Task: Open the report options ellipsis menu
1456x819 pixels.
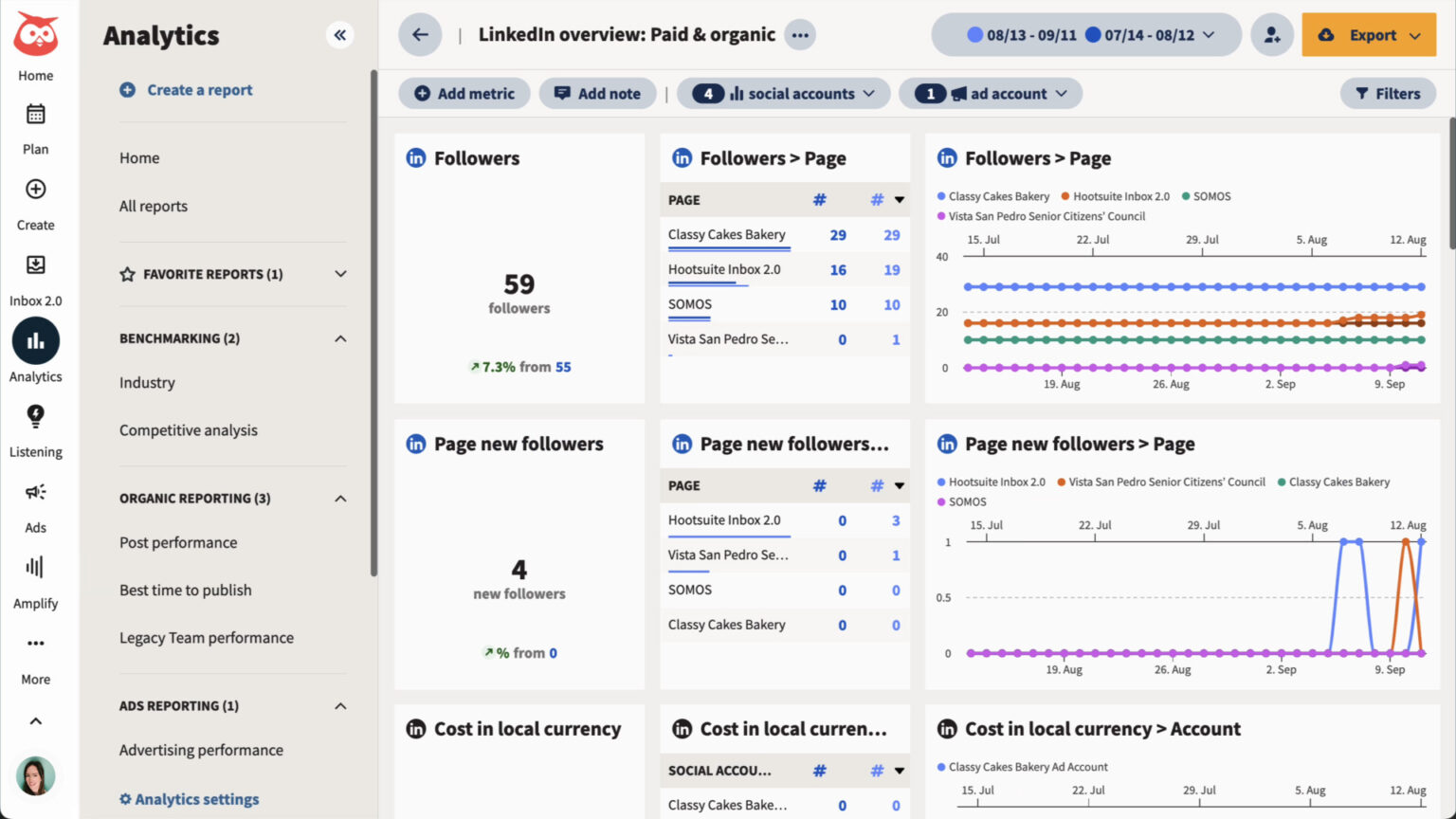Action: click(800, 34)
